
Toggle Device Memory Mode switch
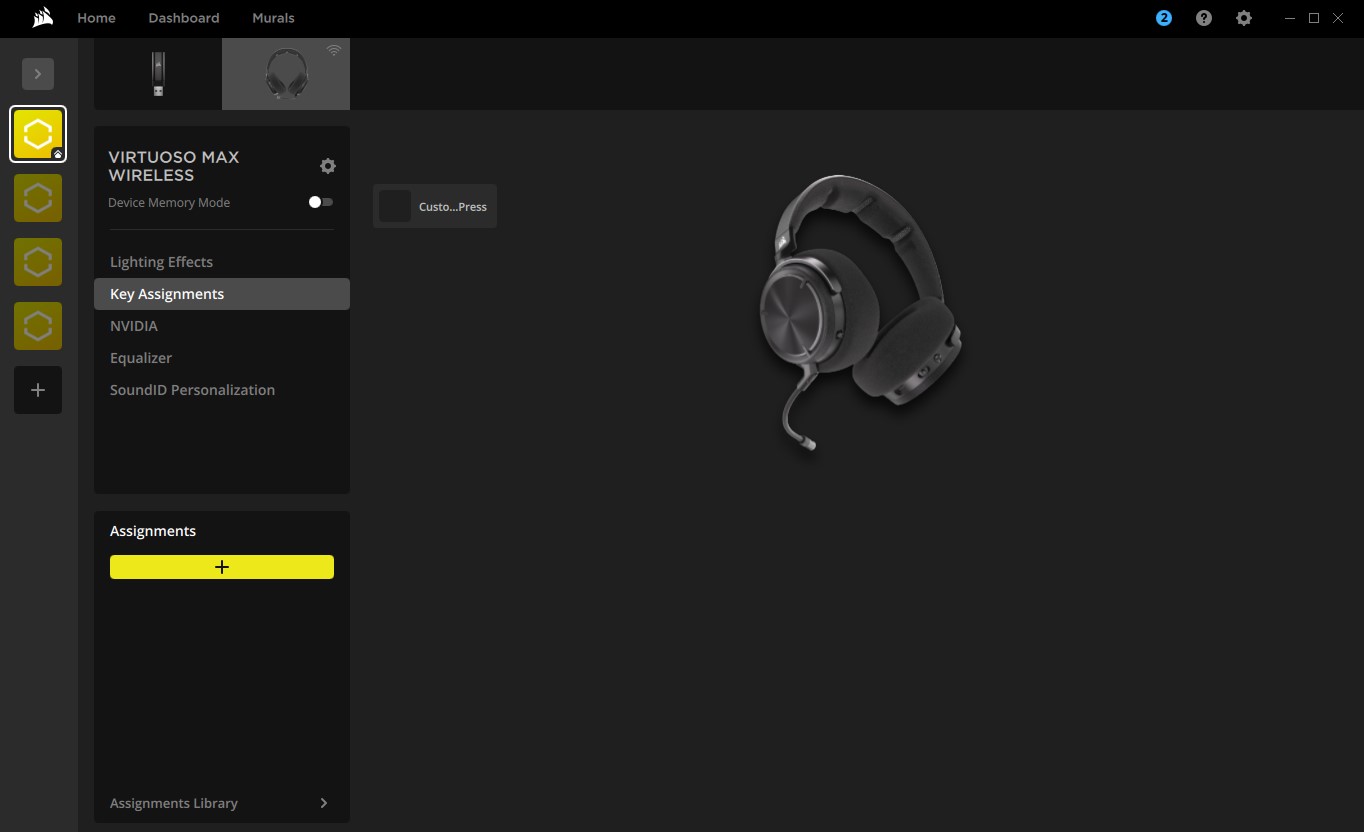(x=320, y=202)
